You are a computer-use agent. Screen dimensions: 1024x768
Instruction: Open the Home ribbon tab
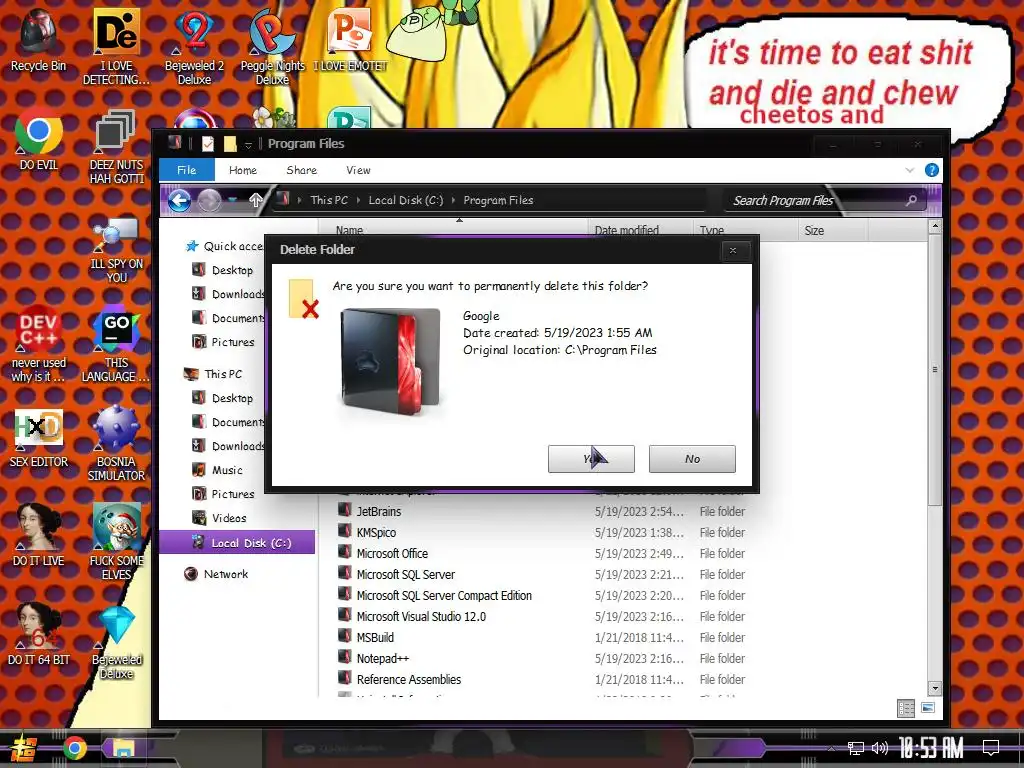click(x=243, y=170)
